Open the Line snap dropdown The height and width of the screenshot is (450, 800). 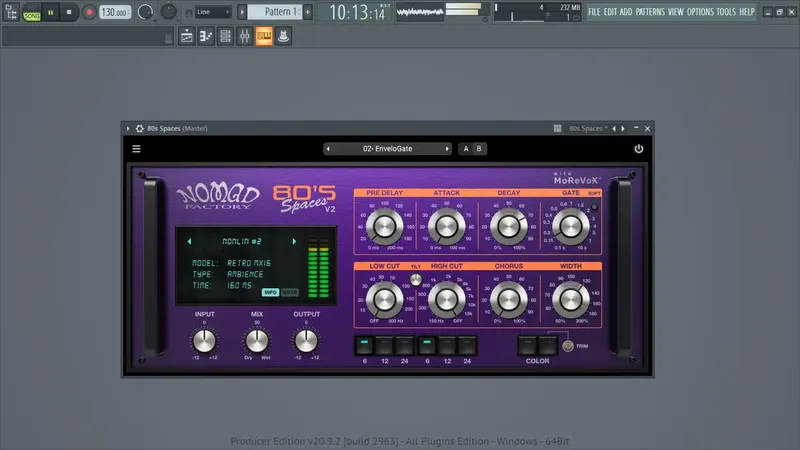pos(213,12)
